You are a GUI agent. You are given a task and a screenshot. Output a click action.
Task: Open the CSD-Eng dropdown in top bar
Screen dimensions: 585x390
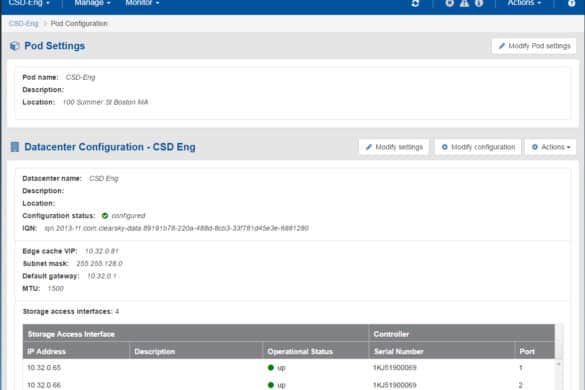pos(29,3)
